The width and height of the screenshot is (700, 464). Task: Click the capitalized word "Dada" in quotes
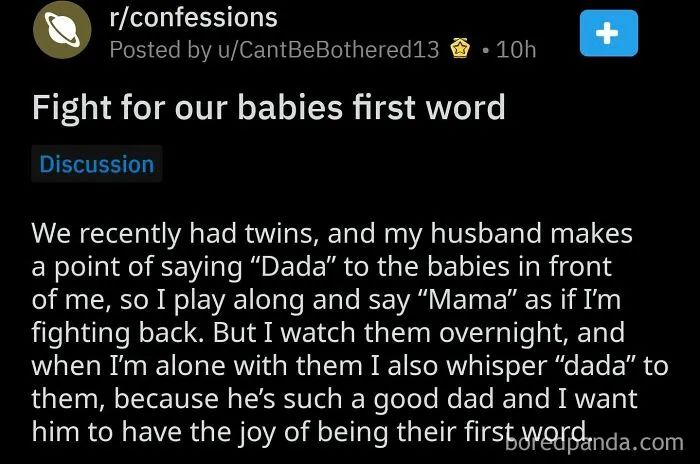coord(294,267)
